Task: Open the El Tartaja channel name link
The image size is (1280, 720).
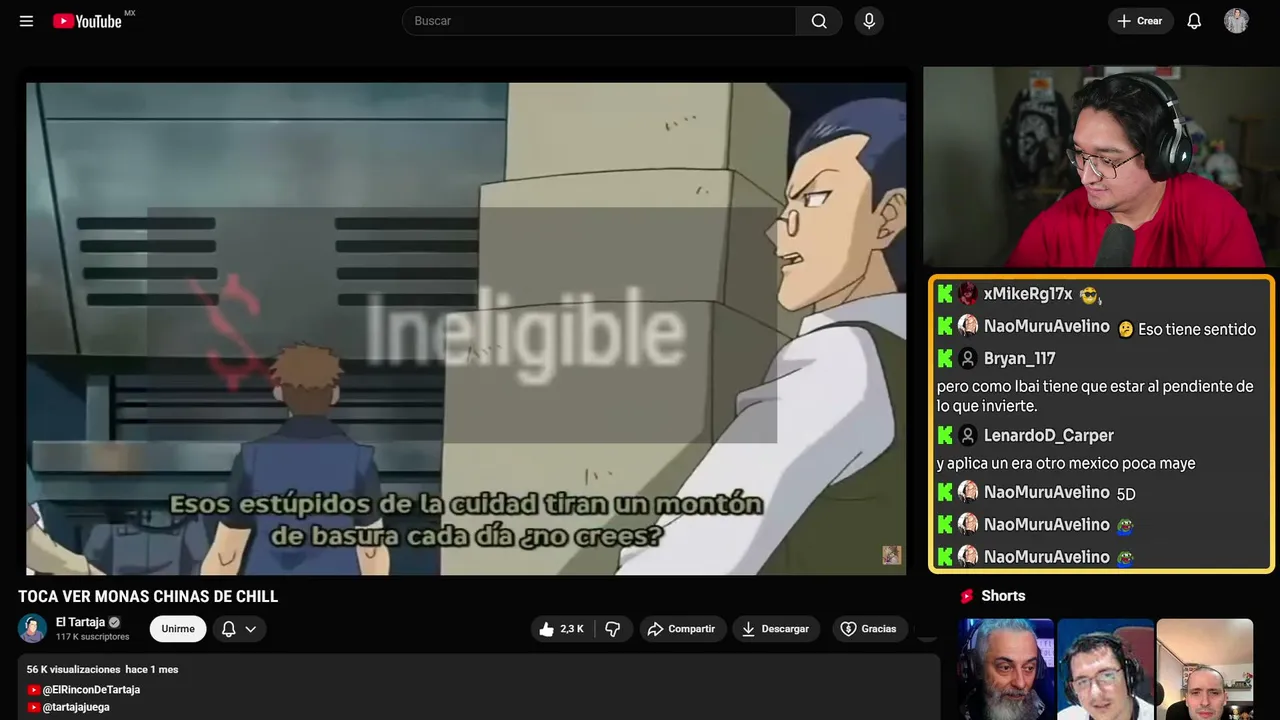Action: pyautogui.click(x=80, y=622)
